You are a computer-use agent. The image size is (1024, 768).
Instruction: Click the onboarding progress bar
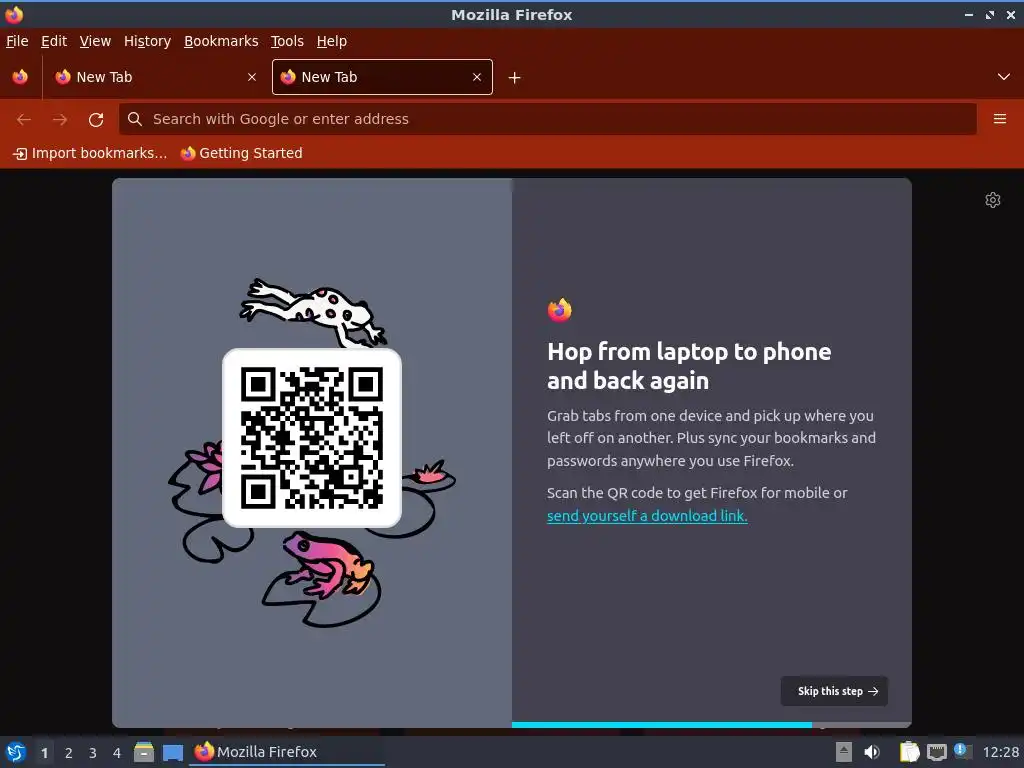[x=711, y=725]
